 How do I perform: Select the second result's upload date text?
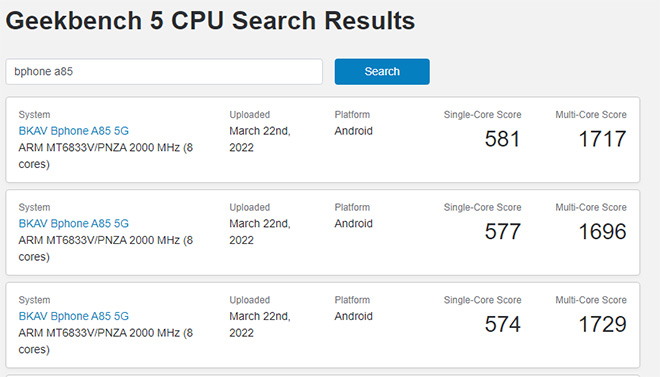click(x=260, y=232)
